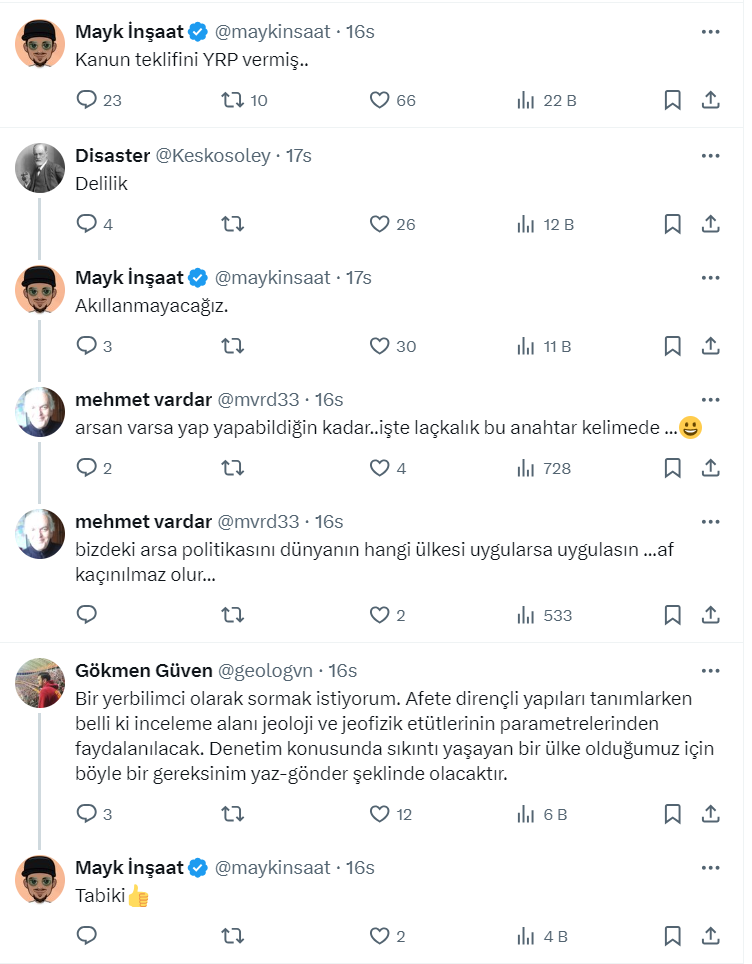
Task: View analytics of 'arsan varsa' tweet
Action: (x=526, y=468)
